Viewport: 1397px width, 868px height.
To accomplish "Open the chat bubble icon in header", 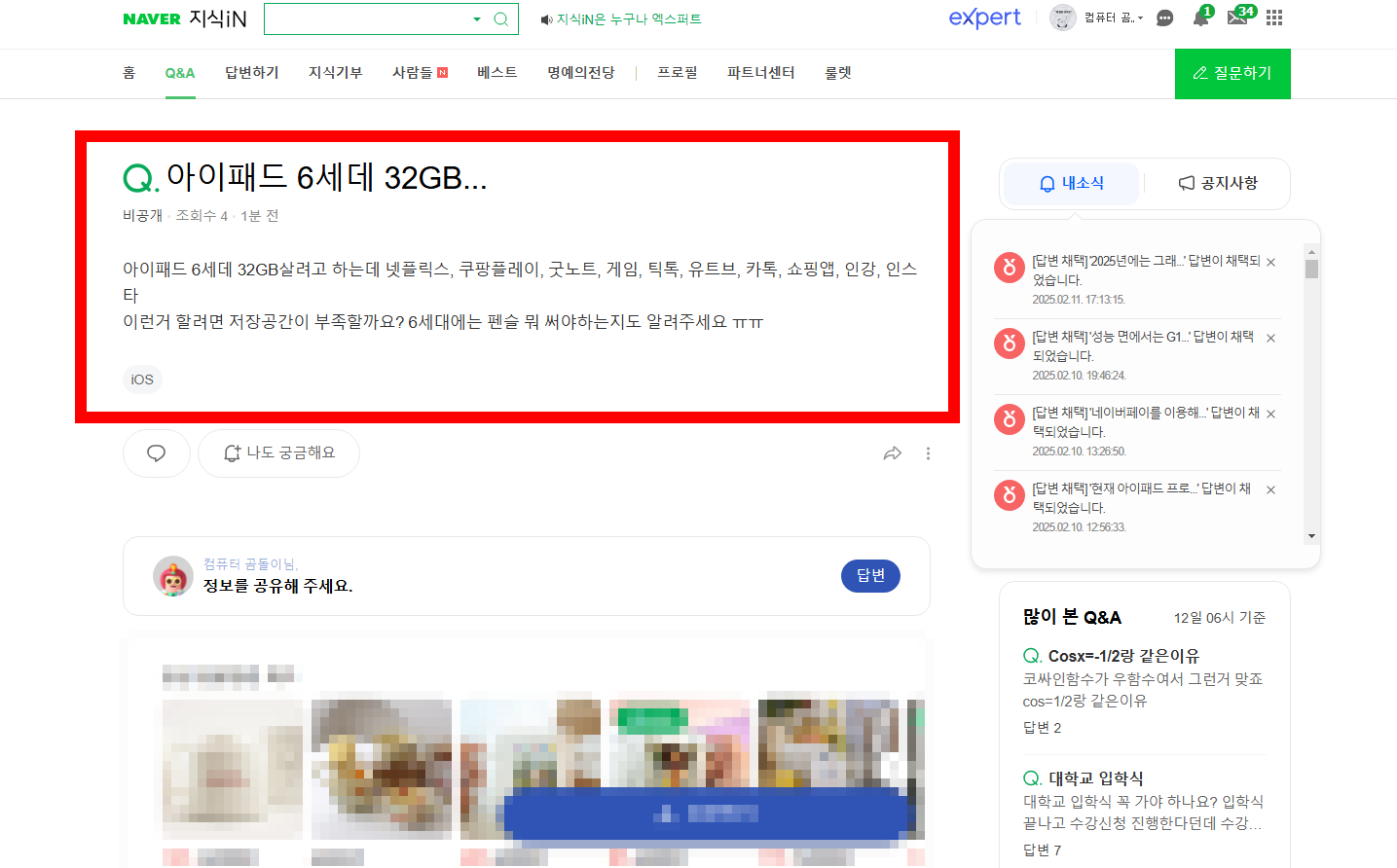I will 1164,18.
